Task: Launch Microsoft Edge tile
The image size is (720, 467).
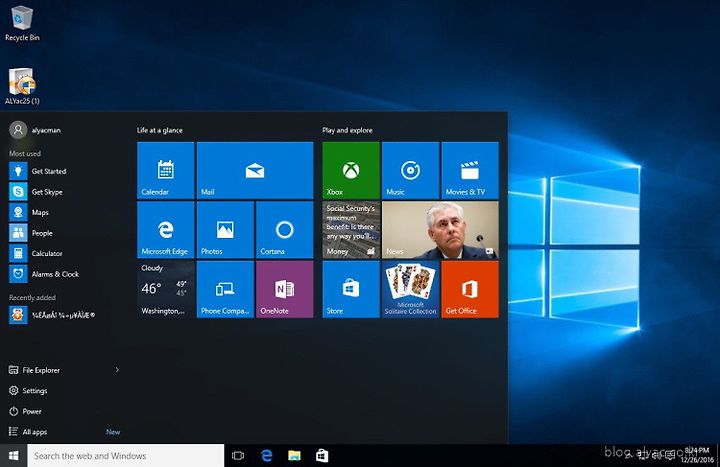Action: pyautogui.click(x=165, y=230)
